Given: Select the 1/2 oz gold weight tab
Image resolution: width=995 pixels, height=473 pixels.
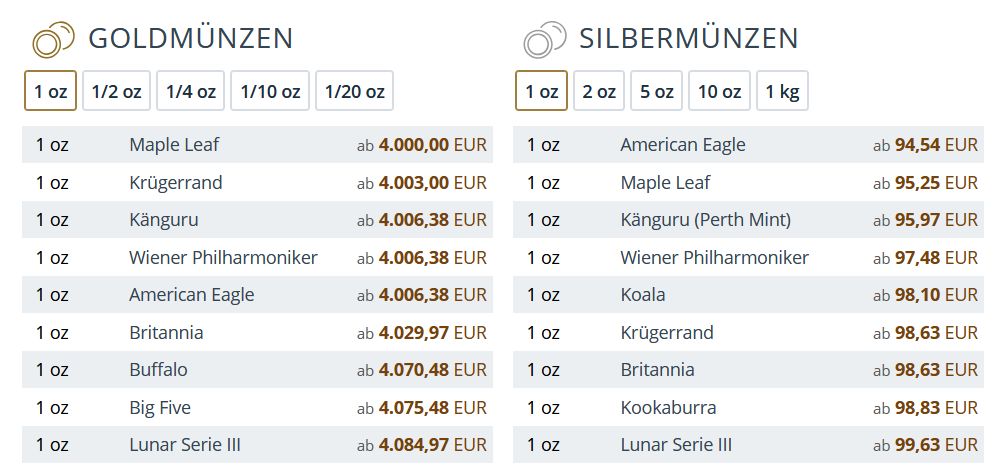Looking at the screenshot, I should point(116,91).
